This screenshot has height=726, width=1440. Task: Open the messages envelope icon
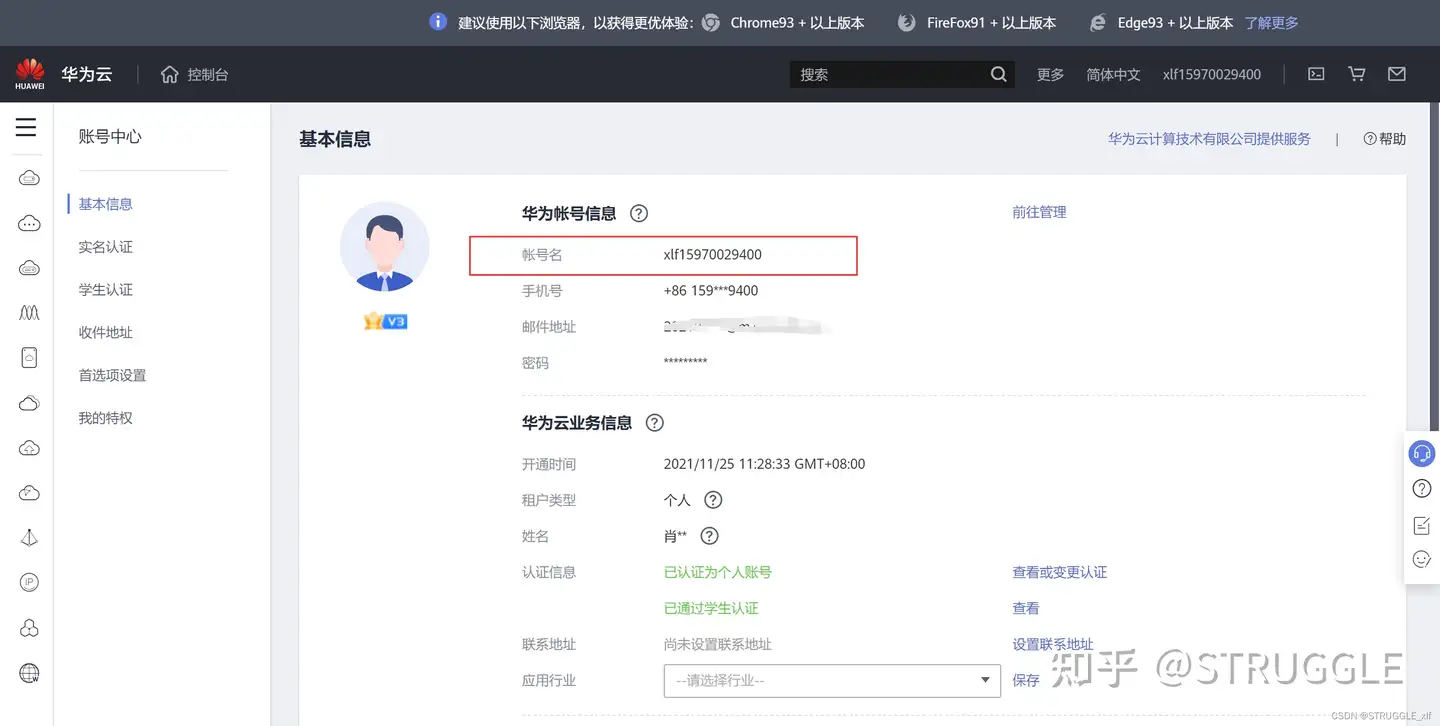pos(1397,74)
